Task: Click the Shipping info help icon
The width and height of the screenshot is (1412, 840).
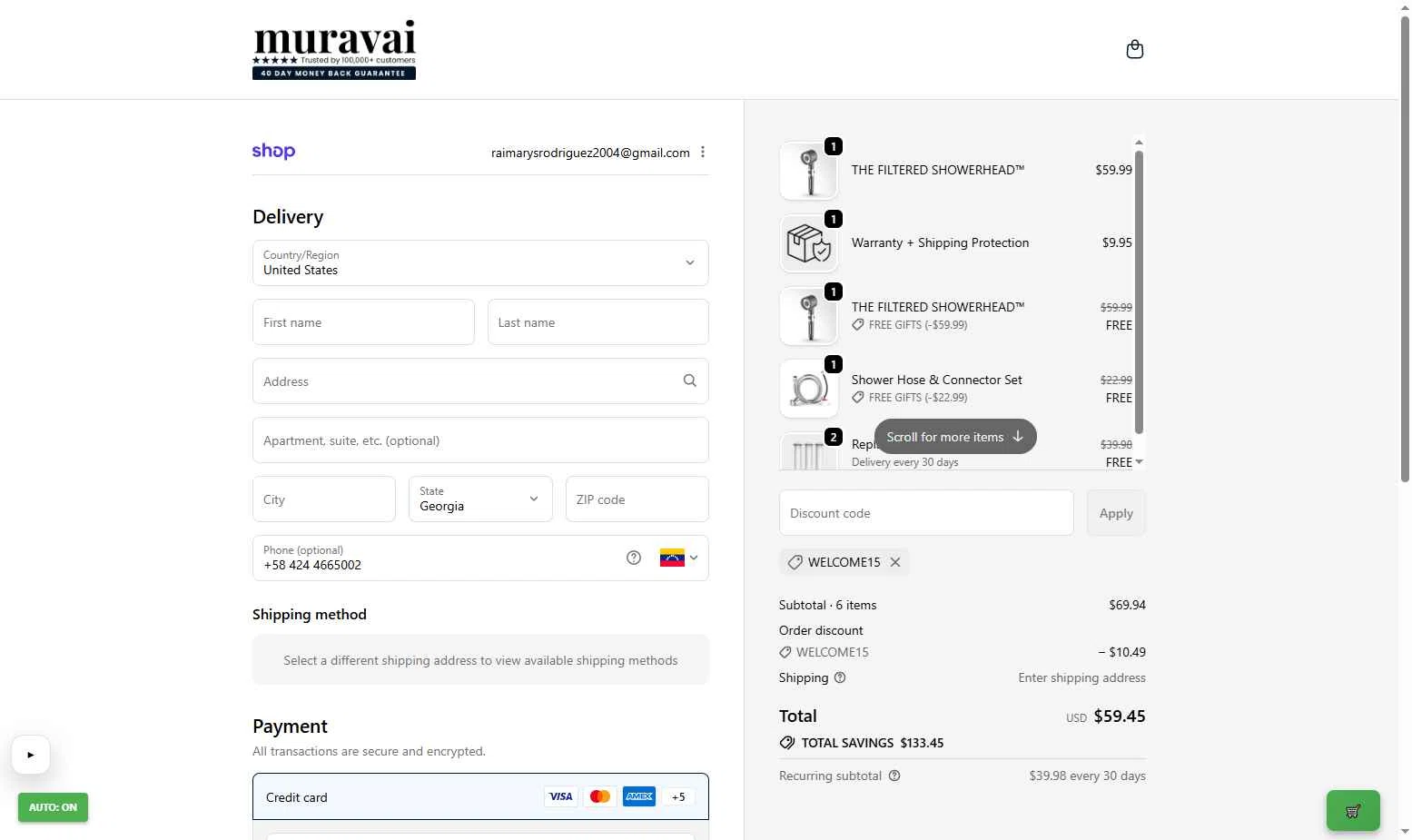Action: pos(840,677)
